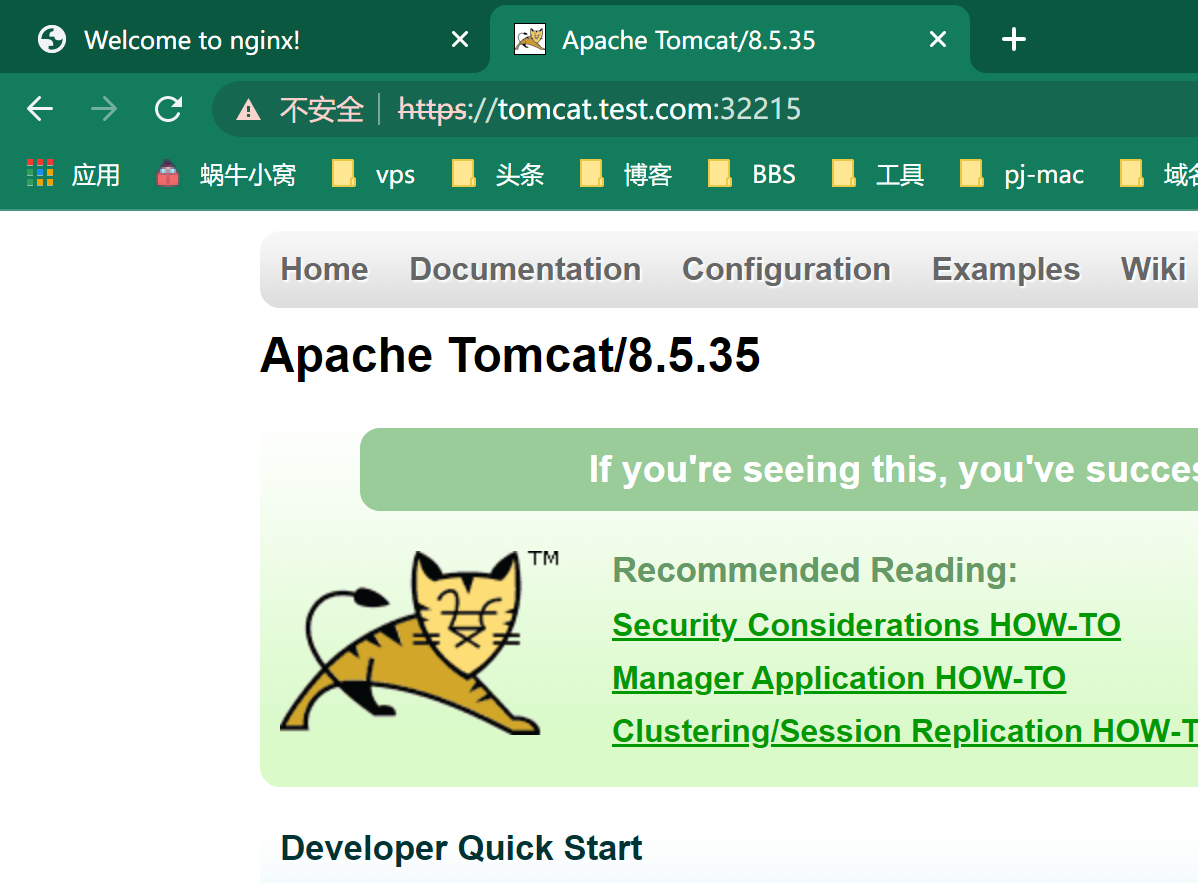
Task: Close the Apache Tomcat tab
Action: coord(937,40)
